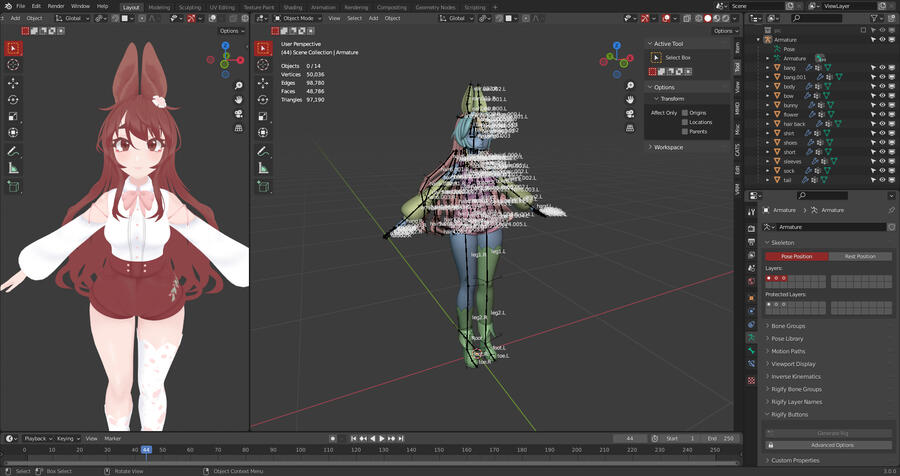The width and height of the screenshot is (900, 476).
Task: Click the Annotate tool in left viewport
Action: [x=13, y=151]
